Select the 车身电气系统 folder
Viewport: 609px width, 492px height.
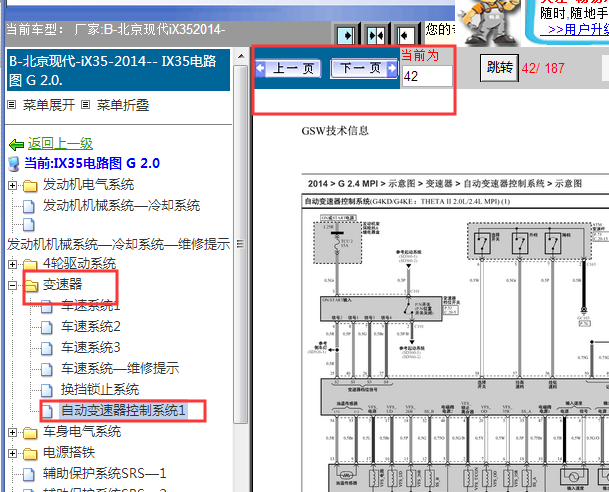[82, 431]
